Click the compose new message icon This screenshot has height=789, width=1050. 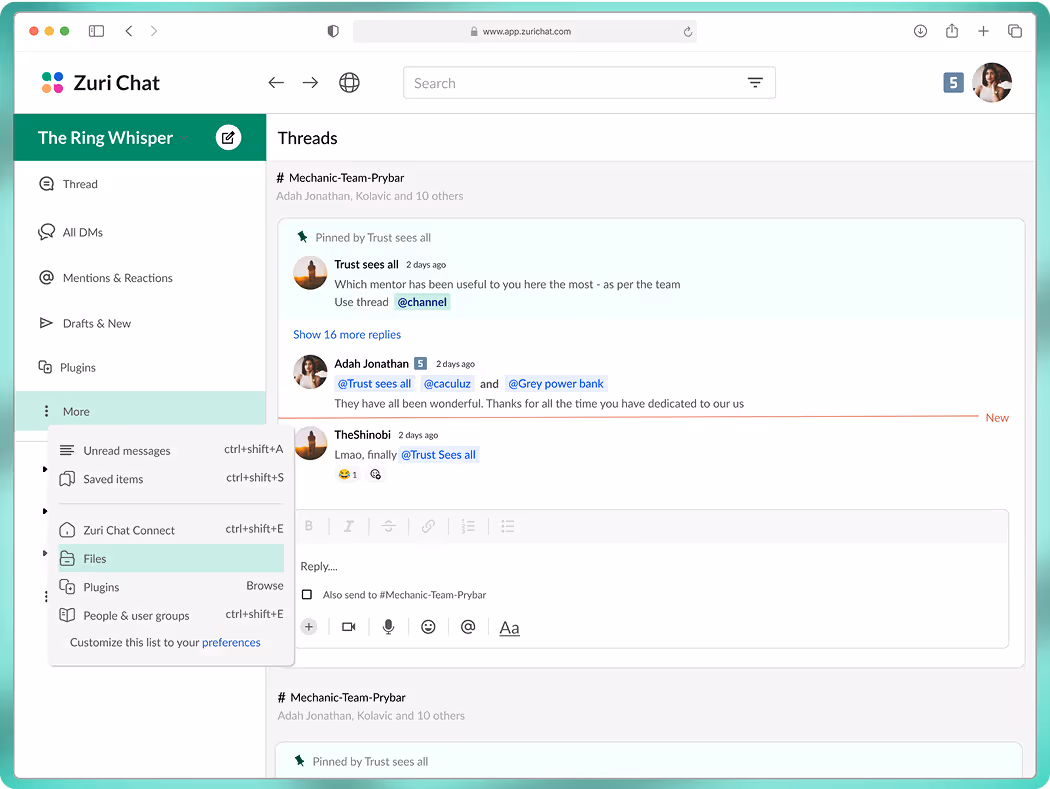tap(228, 138)
